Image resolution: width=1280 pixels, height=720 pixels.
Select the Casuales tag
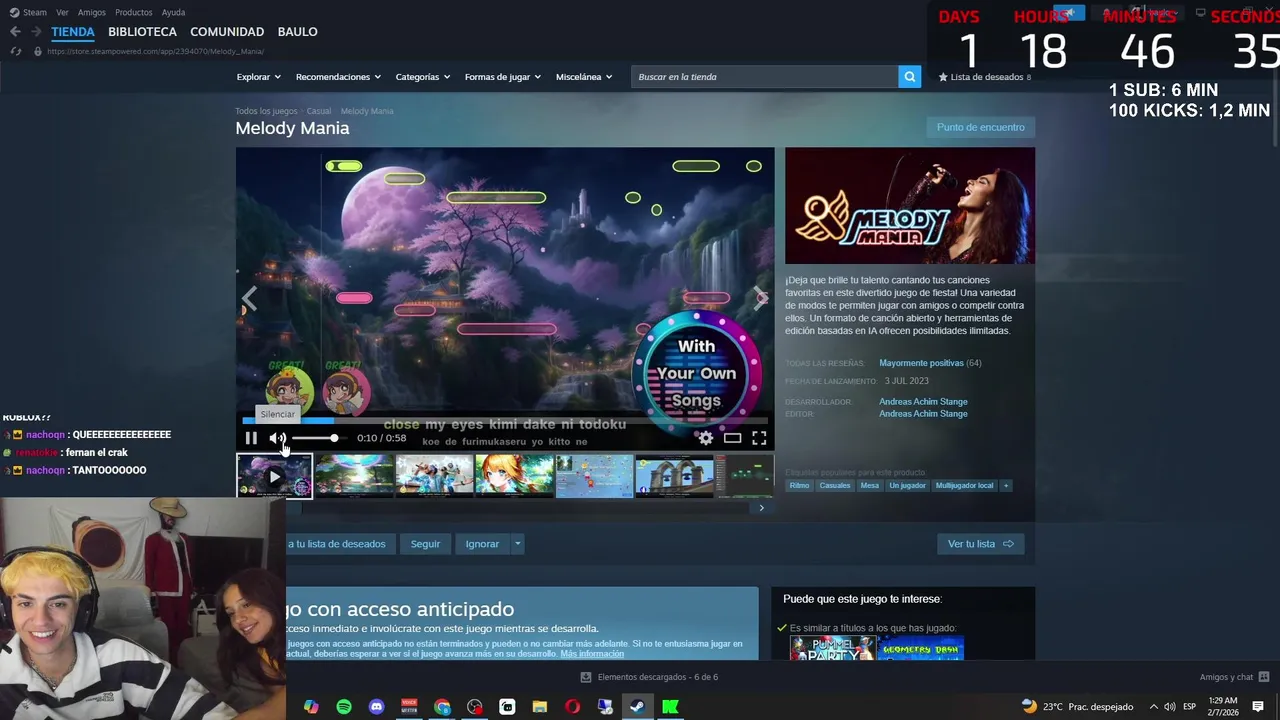point(835,486)
